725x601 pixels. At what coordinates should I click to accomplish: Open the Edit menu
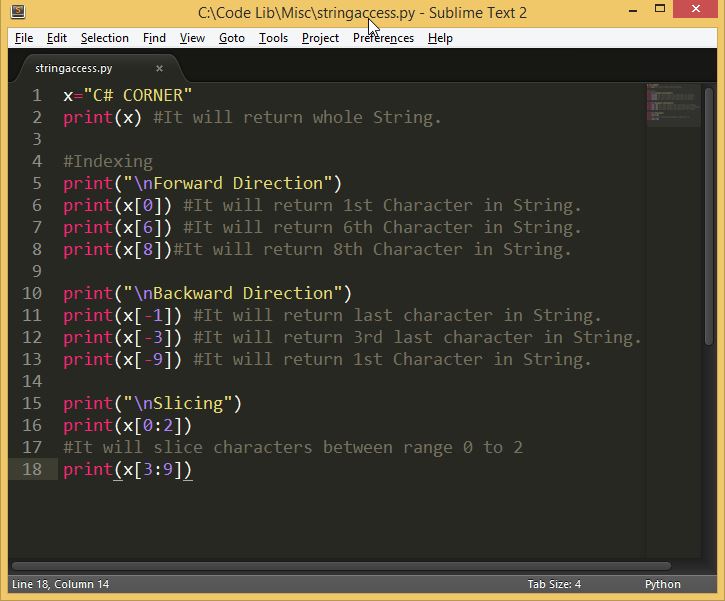click(x=57, y=38)
